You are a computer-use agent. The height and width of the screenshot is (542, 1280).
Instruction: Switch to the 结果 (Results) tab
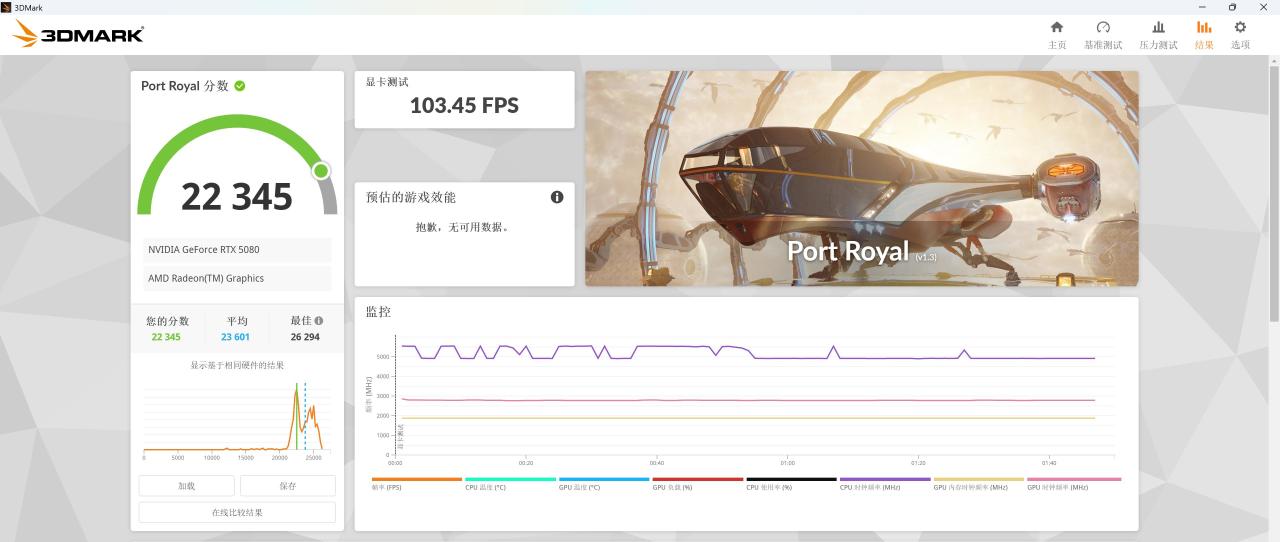click(1204, 35)
